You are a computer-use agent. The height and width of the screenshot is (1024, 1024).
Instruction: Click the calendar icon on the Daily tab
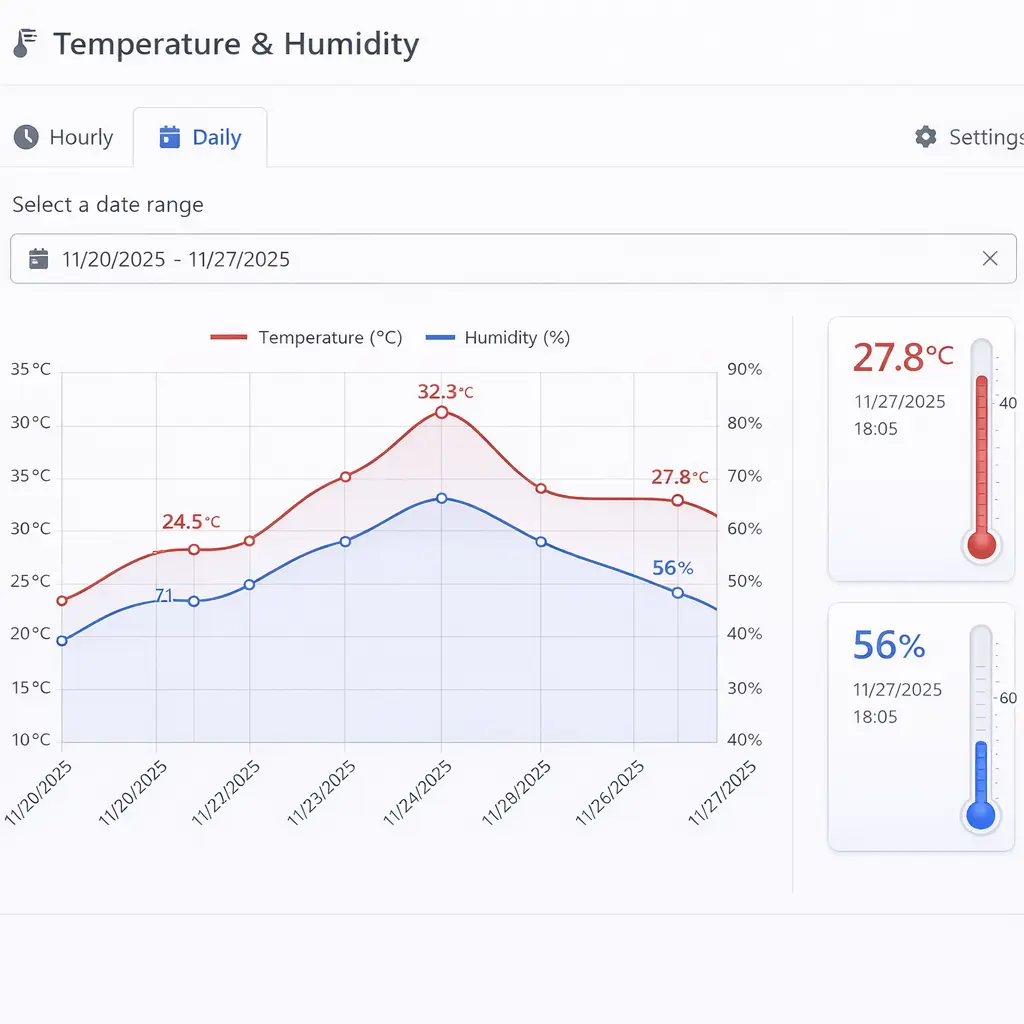pos(170,137)
